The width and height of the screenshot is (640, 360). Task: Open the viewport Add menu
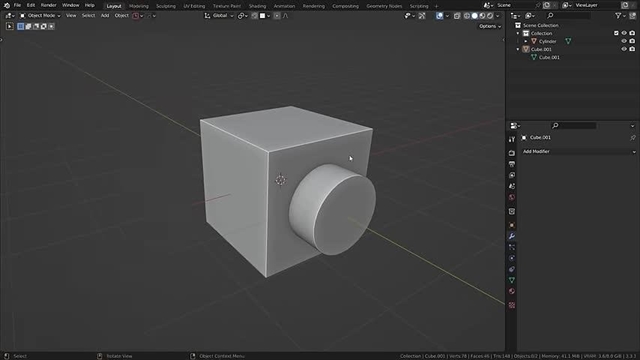click(x=105, y=16)
